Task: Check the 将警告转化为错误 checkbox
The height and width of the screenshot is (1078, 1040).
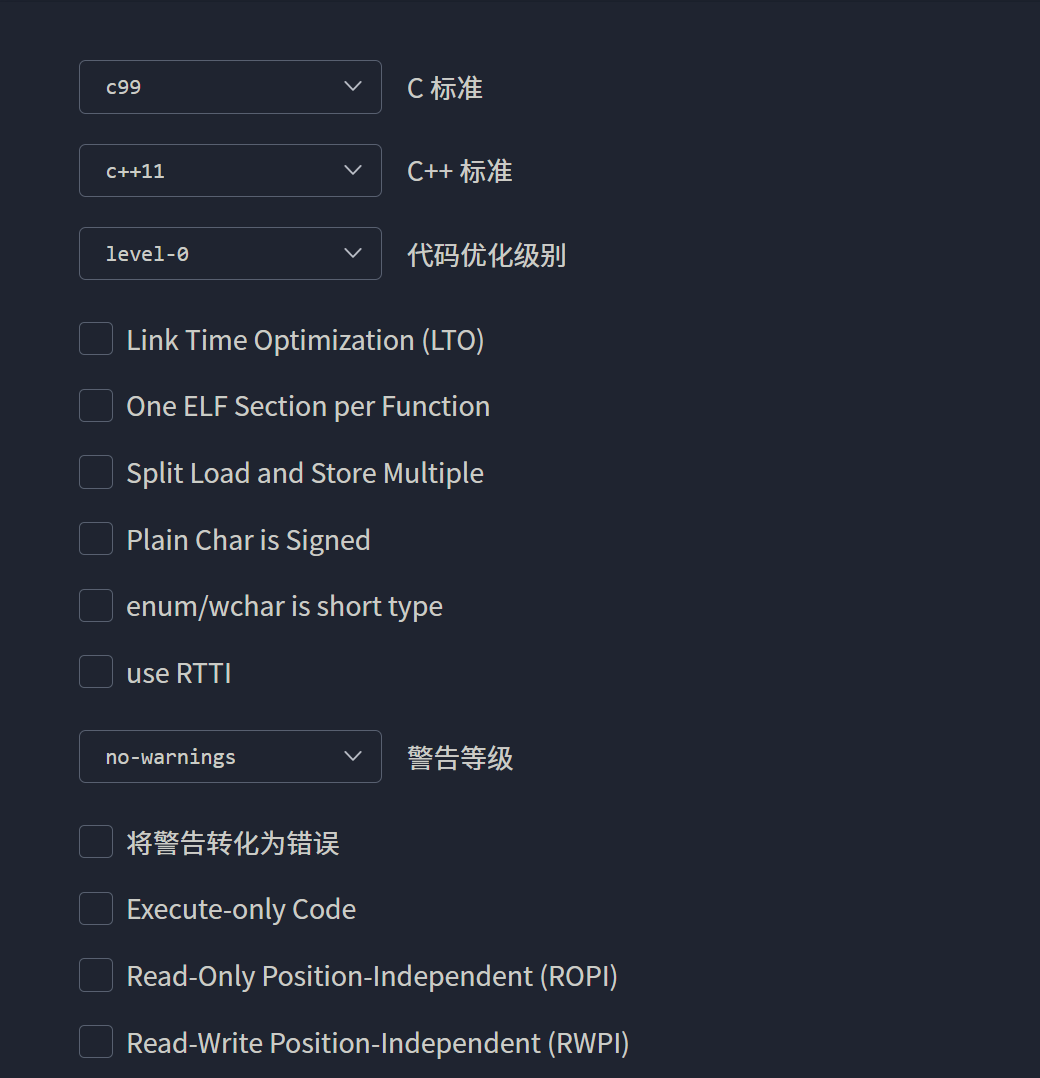Action: (96, 842)
